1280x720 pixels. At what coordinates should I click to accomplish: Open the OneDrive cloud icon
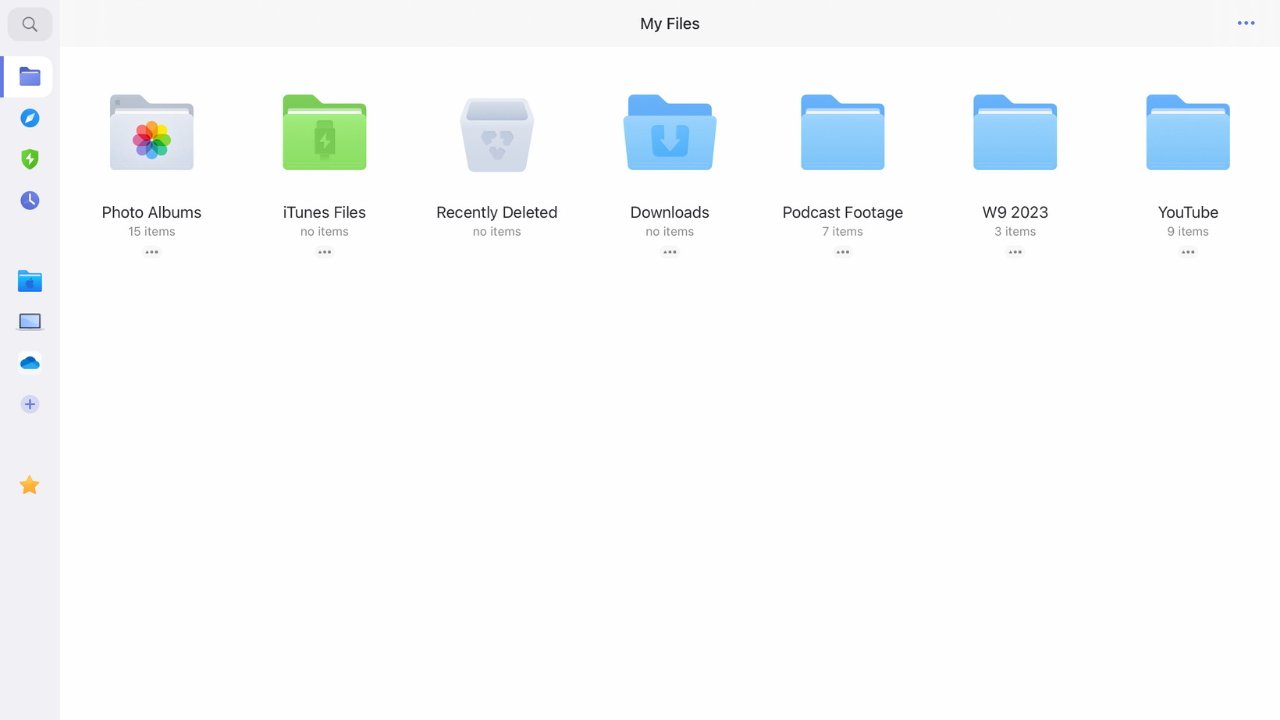[x=30, y=363]
